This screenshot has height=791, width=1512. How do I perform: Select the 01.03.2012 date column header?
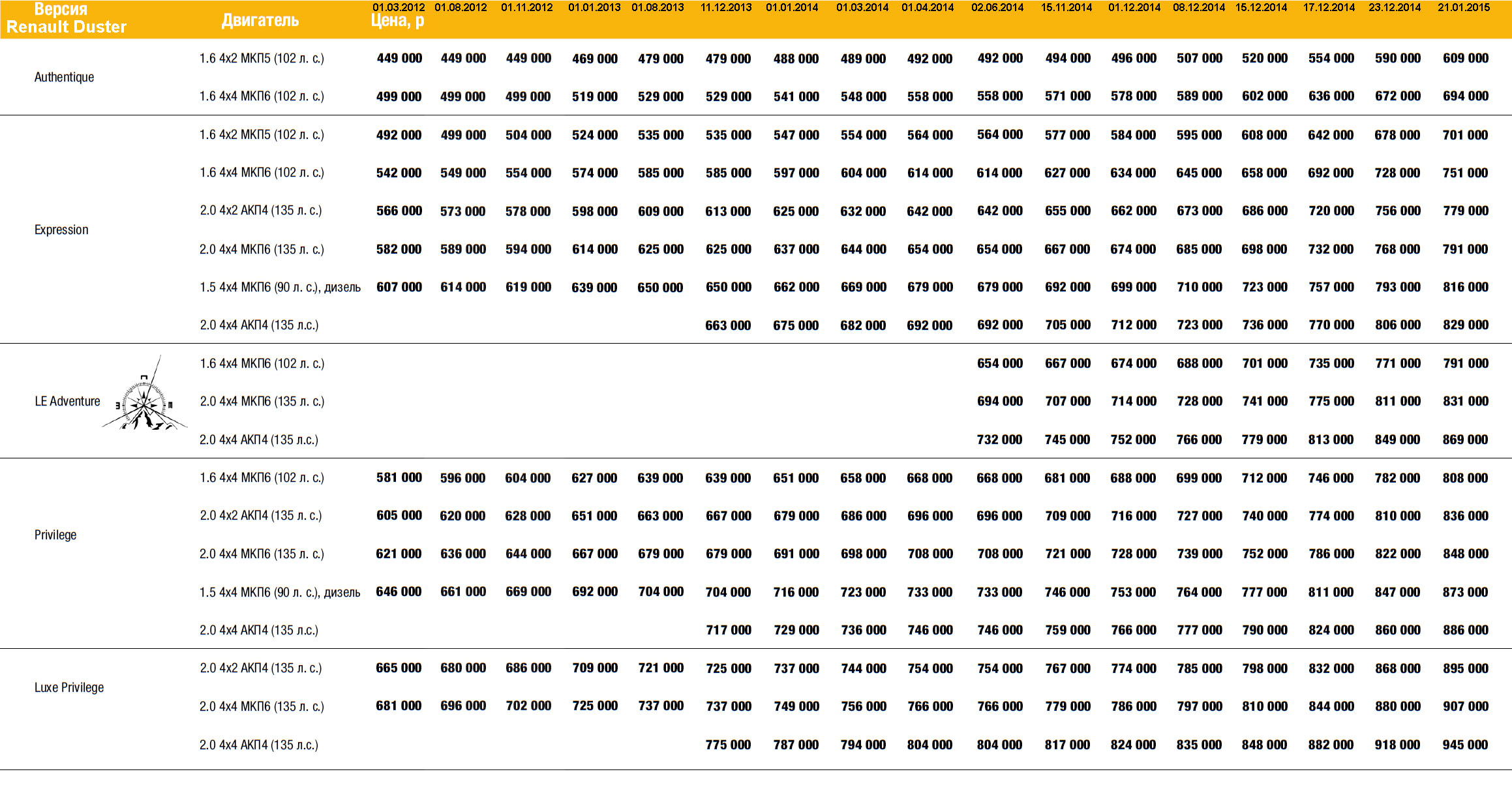(x=399, y=7)
